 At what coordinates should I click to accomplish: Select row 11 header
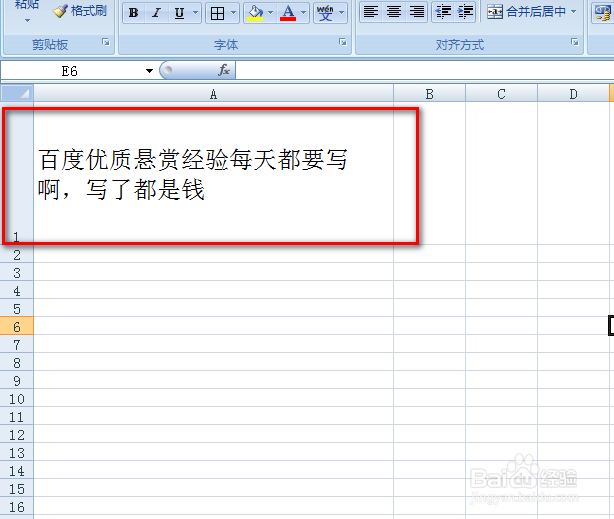coord(16,417)
